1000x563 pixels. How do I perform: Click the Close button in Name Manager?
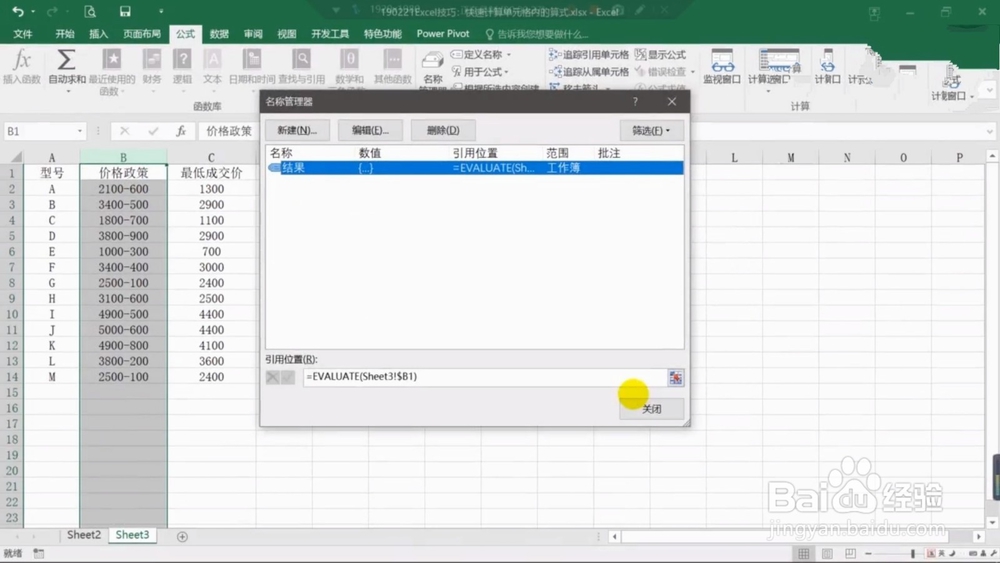coord(651,409)
